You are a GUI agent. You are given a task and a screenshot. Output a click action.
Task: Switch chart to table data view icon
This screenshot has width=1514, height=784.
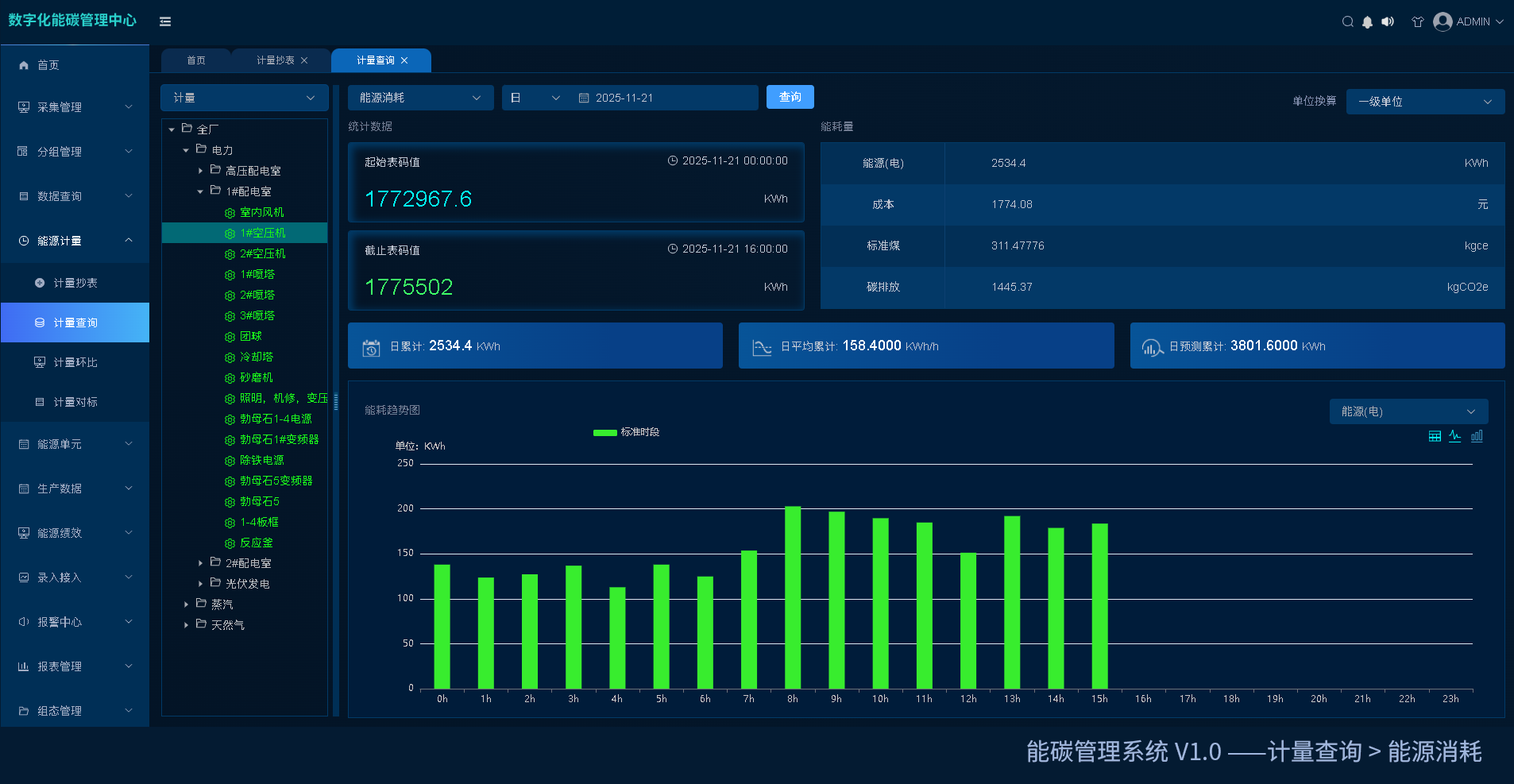click(1435, 436)
